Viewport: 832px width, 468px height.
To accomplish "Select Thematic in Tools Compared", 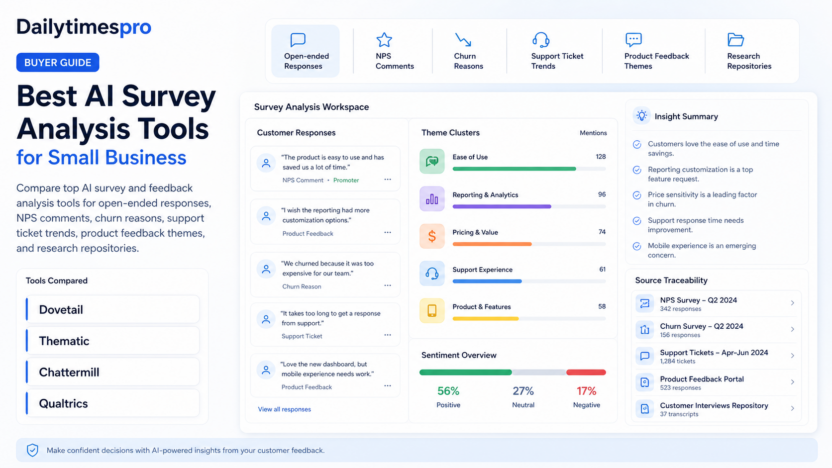I will click(x=112, y=341).
